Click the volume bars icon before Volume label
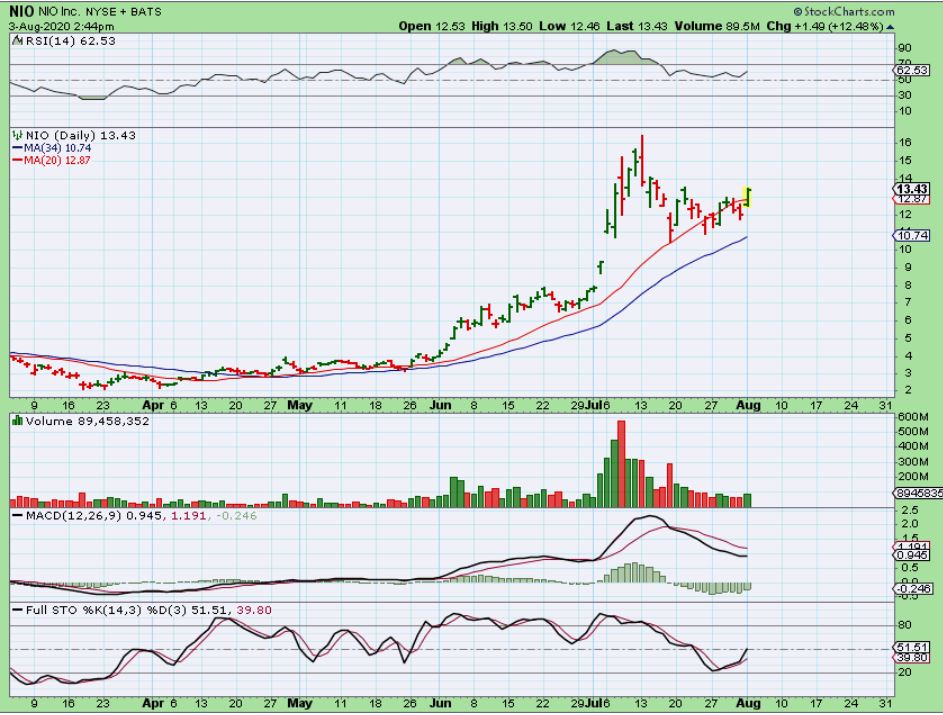Screen dimensions: 943x715 pyautogui.click(x=17, y=420)
